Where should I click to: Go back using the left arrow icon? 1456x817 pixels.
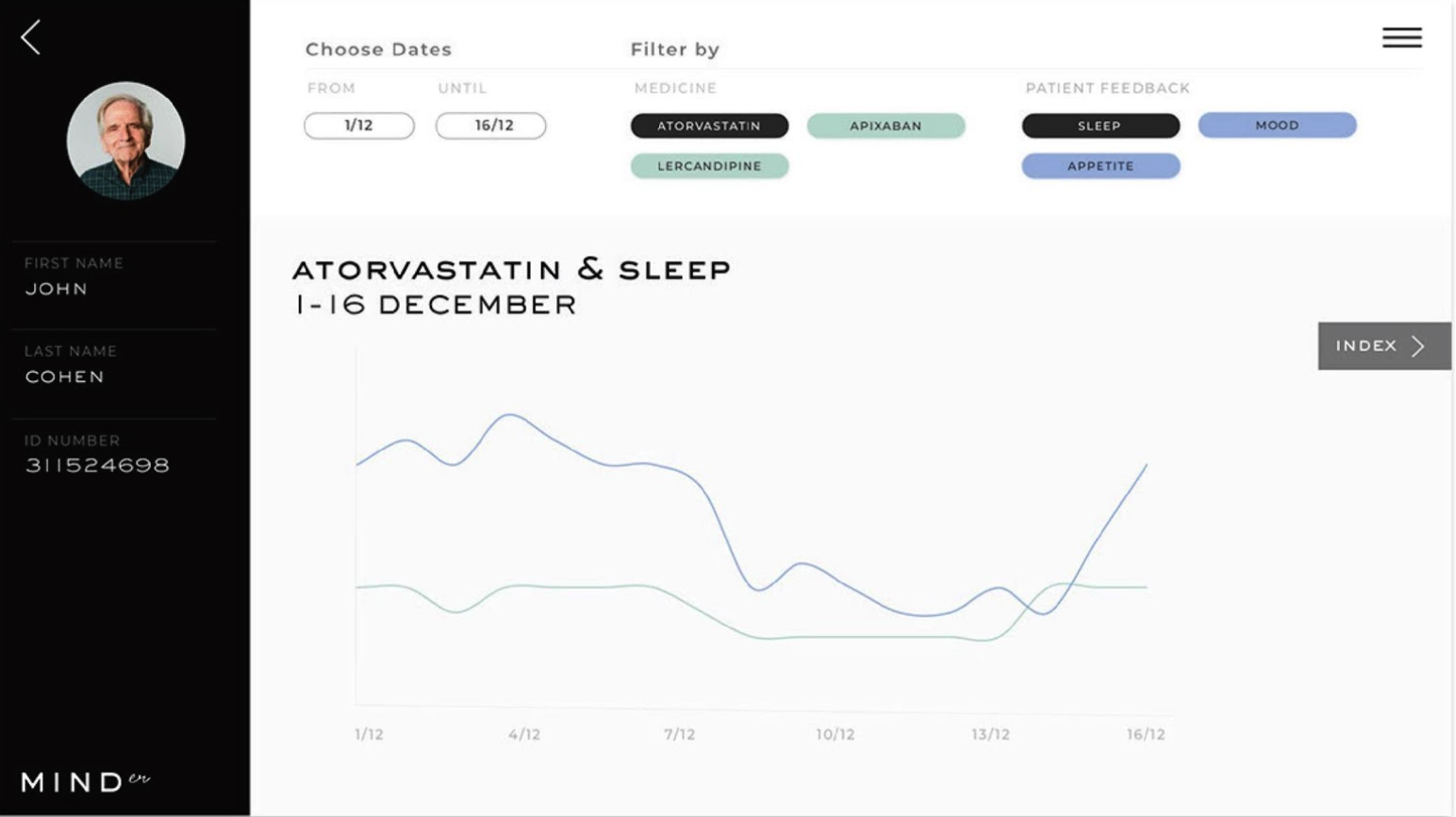(x=30, y=38)
